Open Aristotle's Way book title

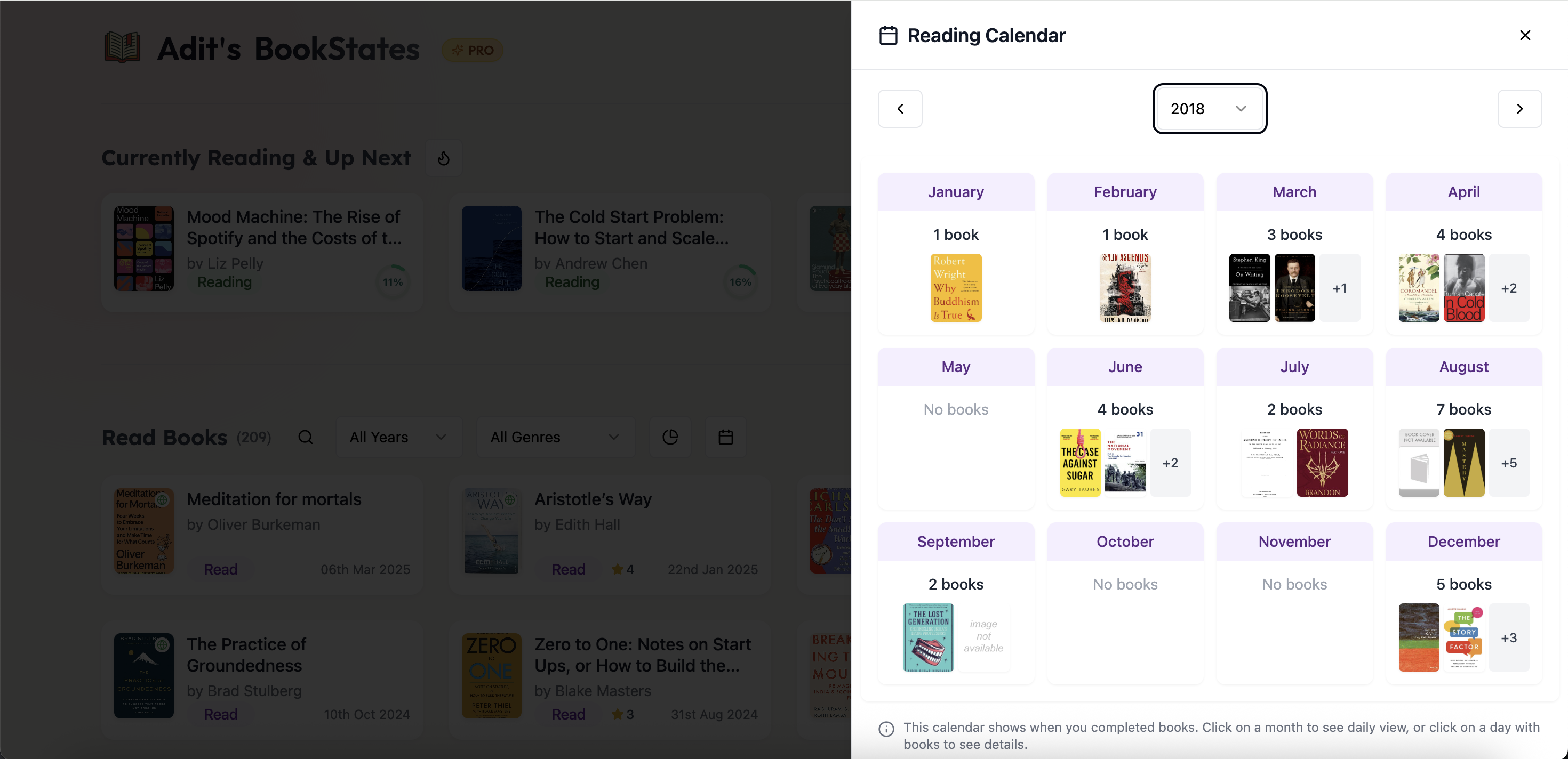click(593, 499)
